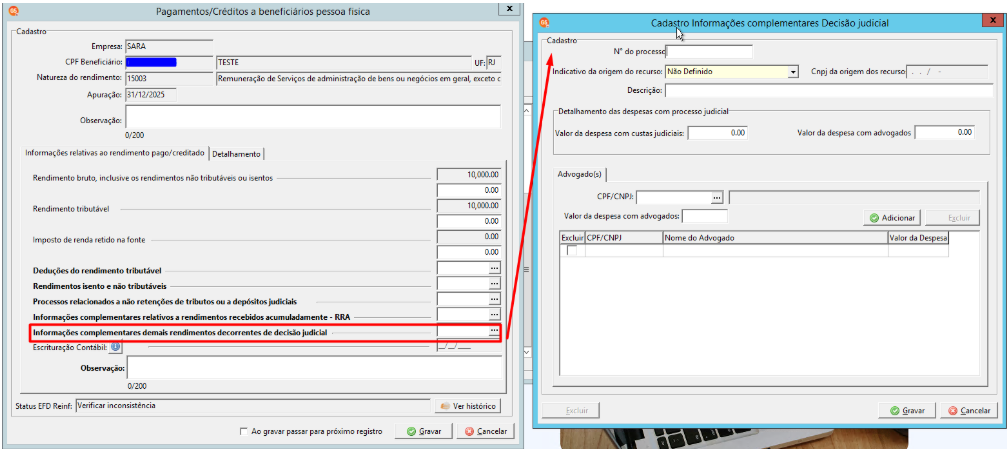Open CPF/CNPJ lookup ellipsis for advogado

click(717, 198)
